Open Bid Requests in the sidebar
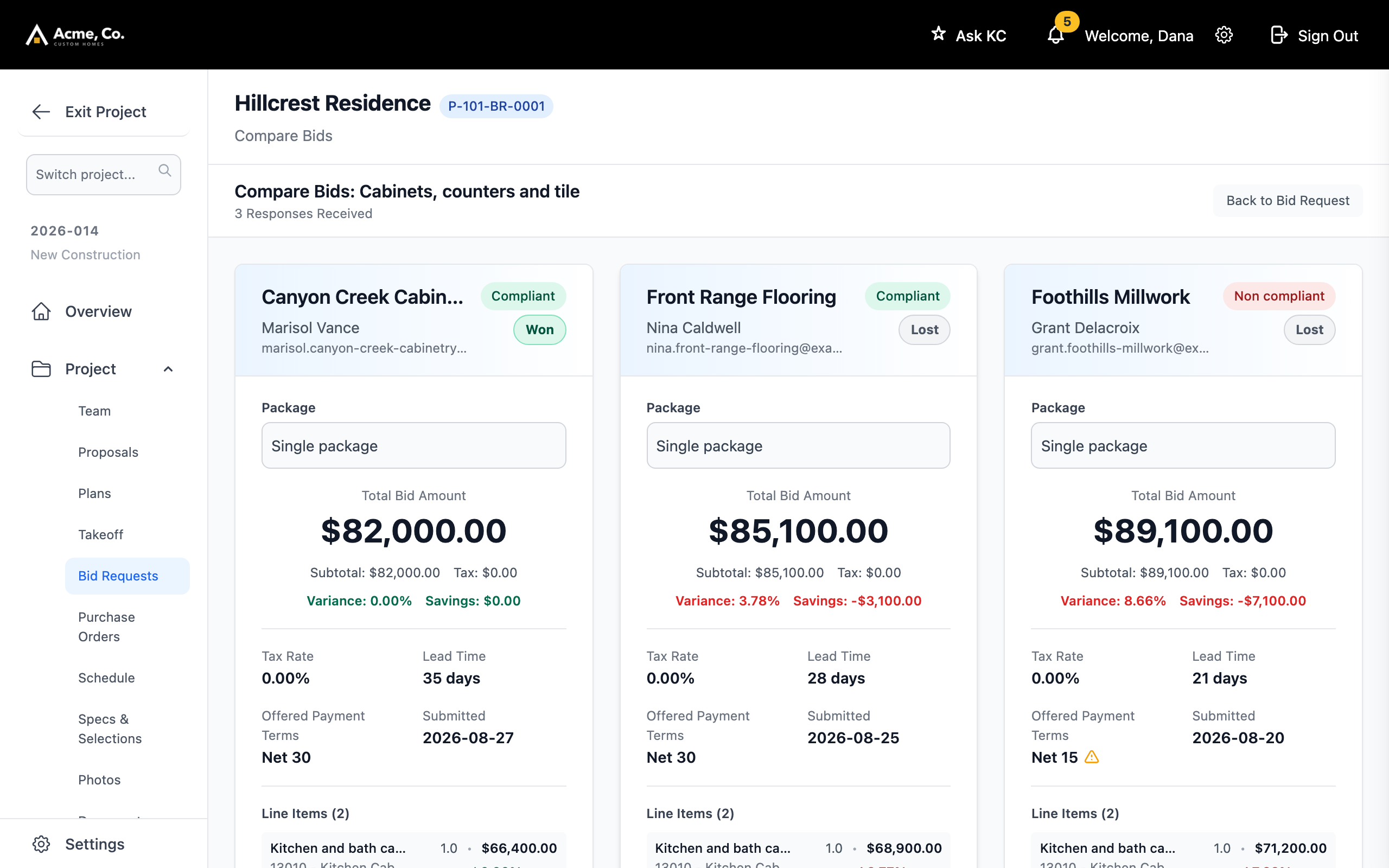 (127, 576)
